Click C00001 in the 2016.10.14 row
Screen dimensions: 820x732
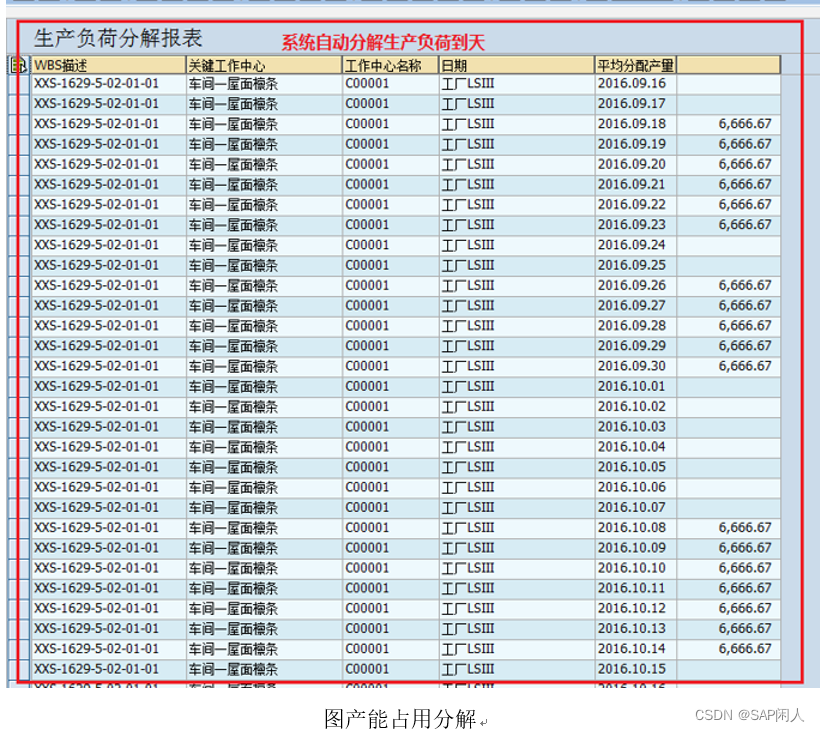(367, 649)
